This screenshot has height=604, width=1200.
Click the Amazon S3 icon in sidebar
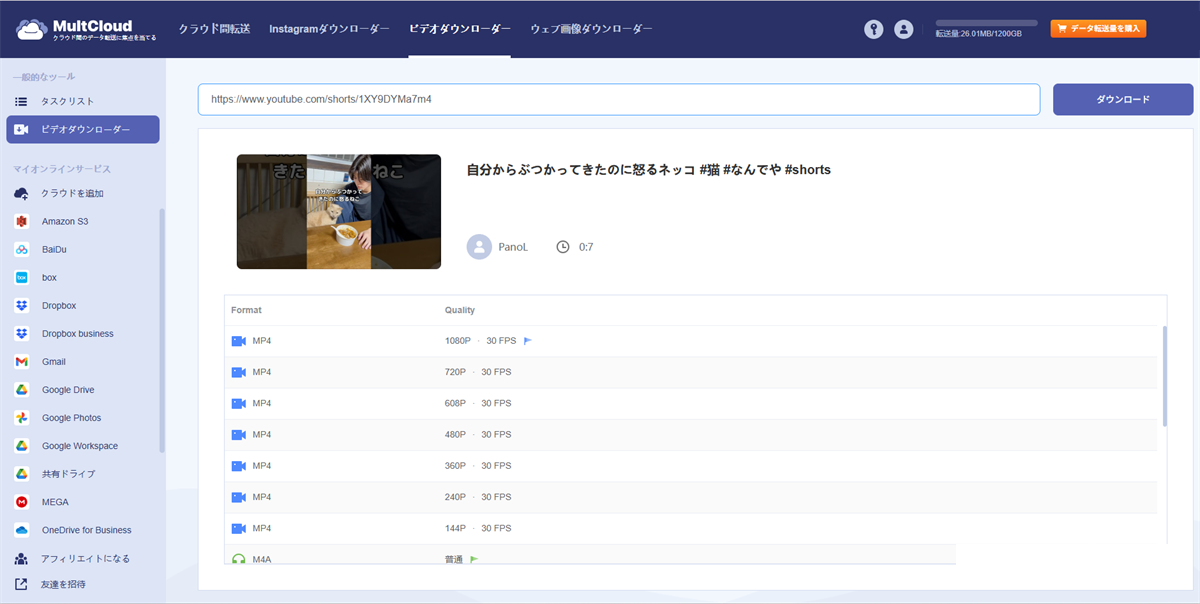pos(22,221)
